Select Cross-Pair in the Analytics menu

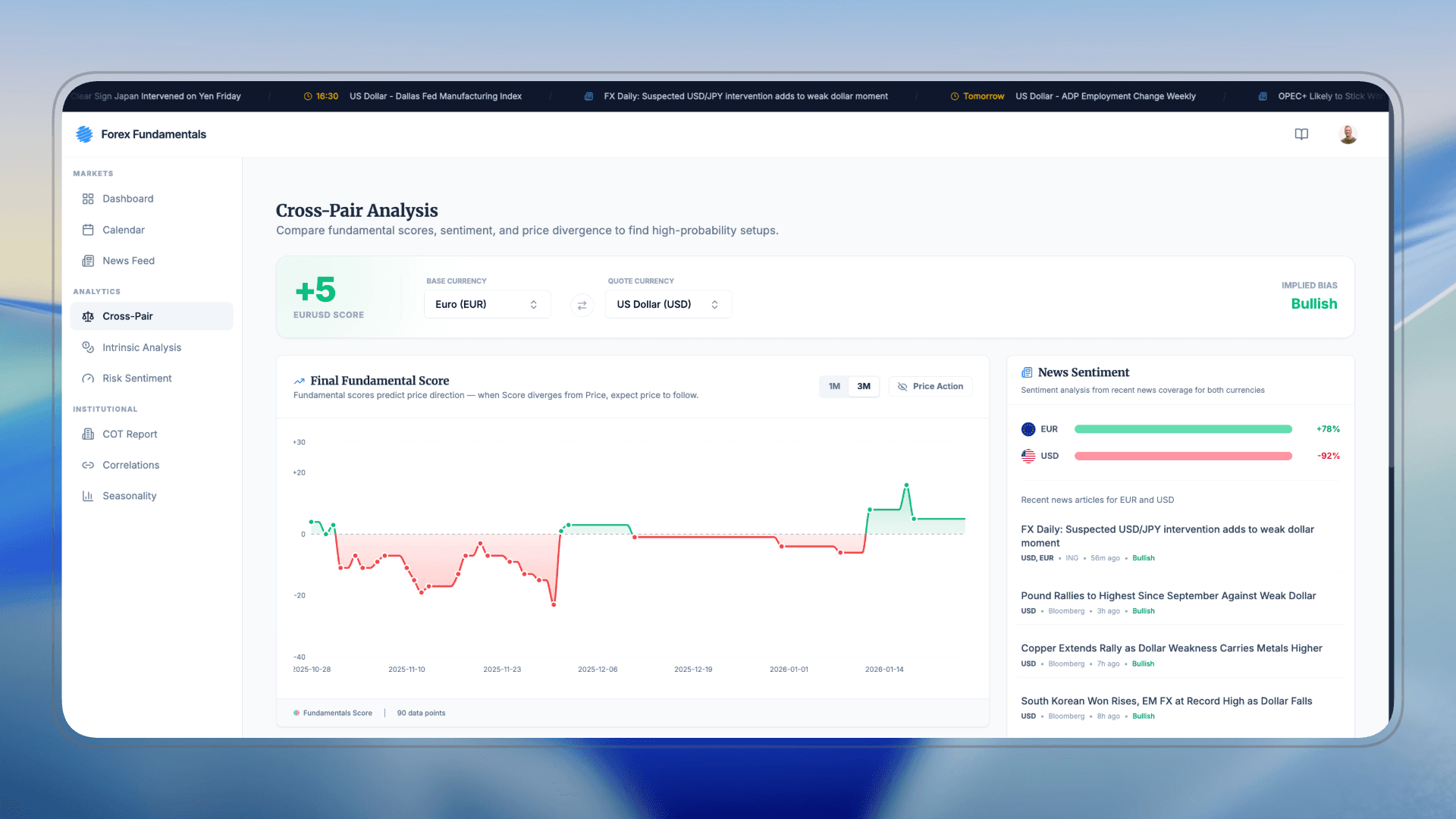127,316
